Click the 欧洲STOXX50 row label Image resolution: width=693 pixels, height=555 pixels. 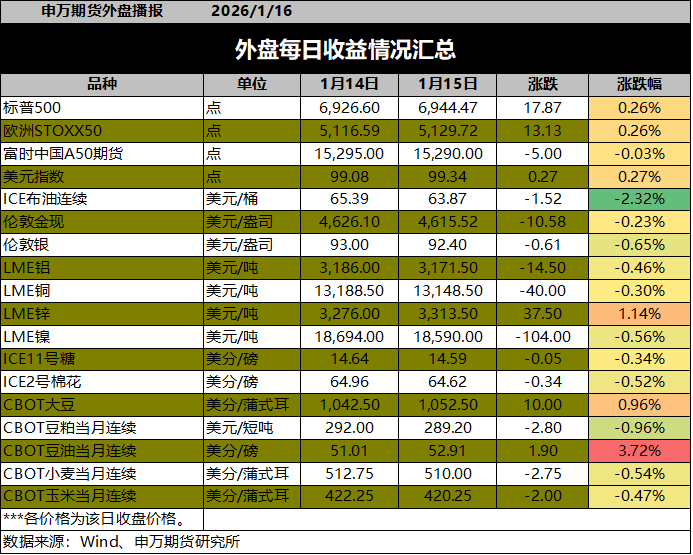52,131
